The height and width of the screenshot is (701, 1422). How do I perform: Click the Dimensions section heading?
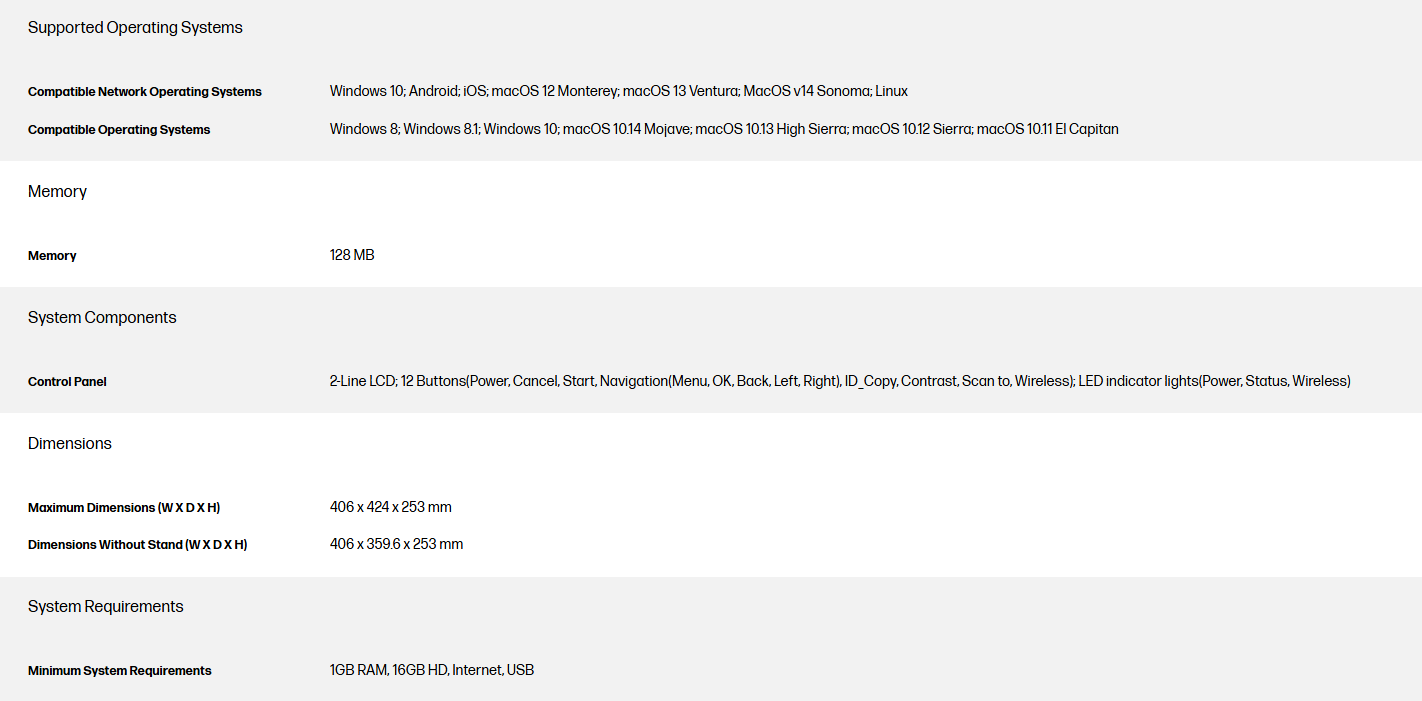click(x=70, y=444)
